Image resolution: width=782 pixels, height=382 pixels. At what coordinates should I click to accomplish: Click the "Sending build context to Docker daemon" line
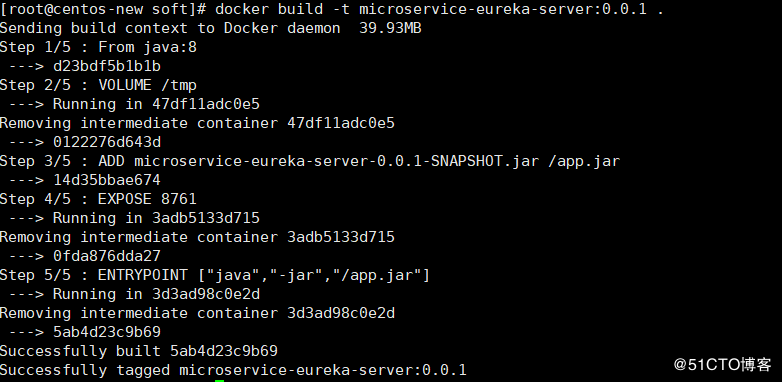[210, 28]
